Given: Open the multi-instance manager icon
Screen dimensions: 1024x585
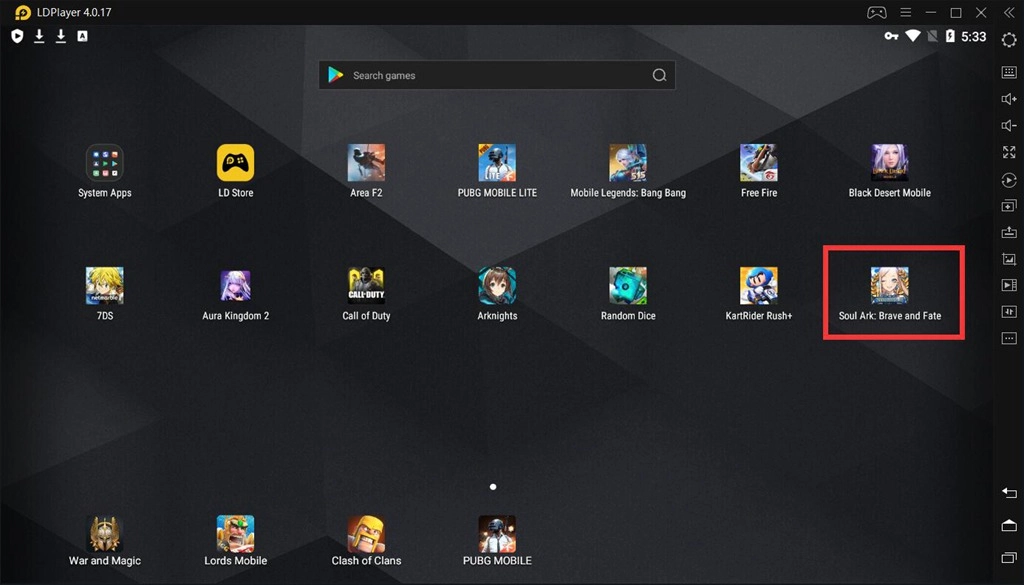Looking at the screenshot, I should (1009, 206).
